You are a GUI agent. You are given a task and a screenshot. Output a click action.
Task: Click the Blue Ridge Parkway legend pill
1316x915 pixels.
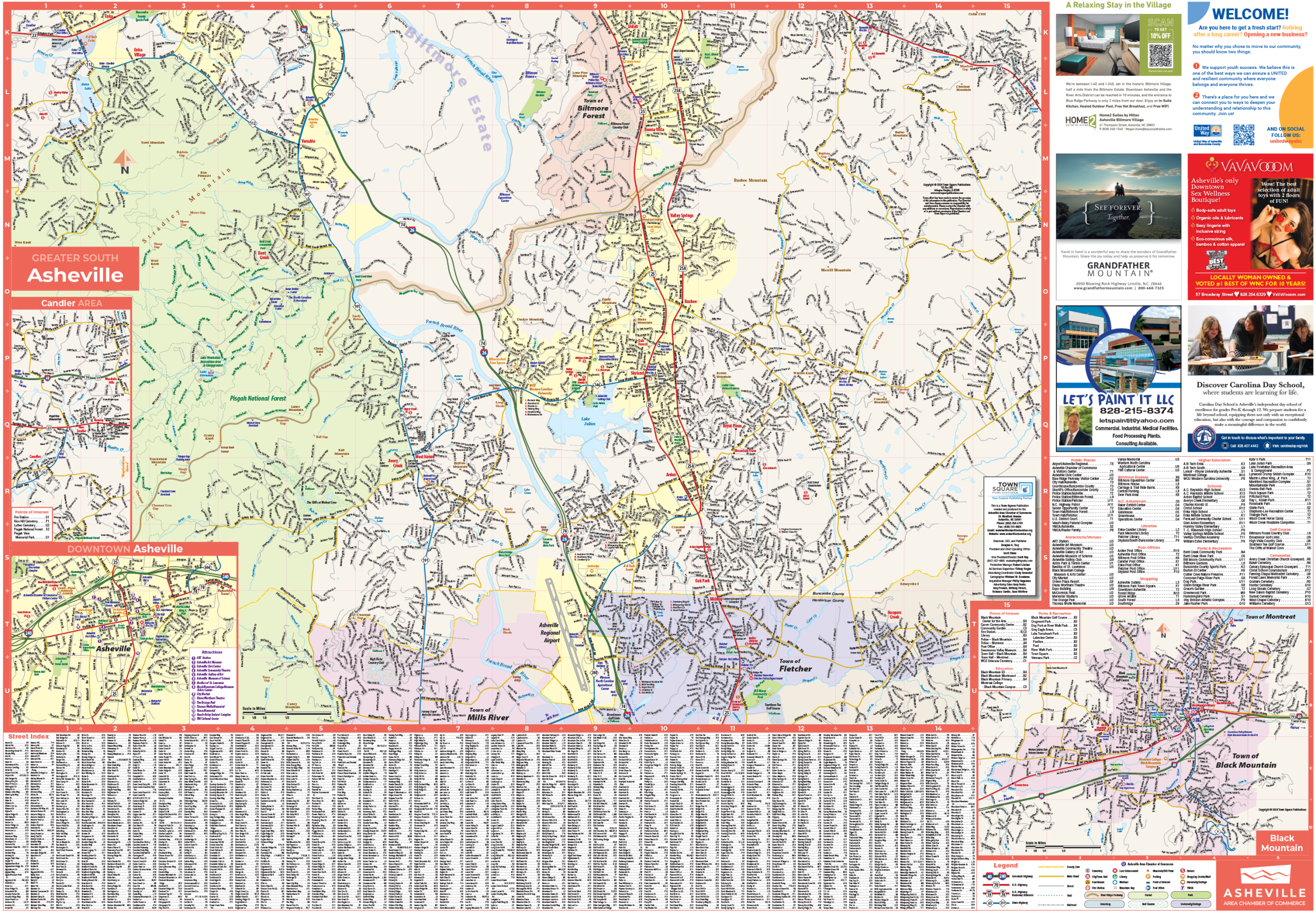coord(1104,895)
